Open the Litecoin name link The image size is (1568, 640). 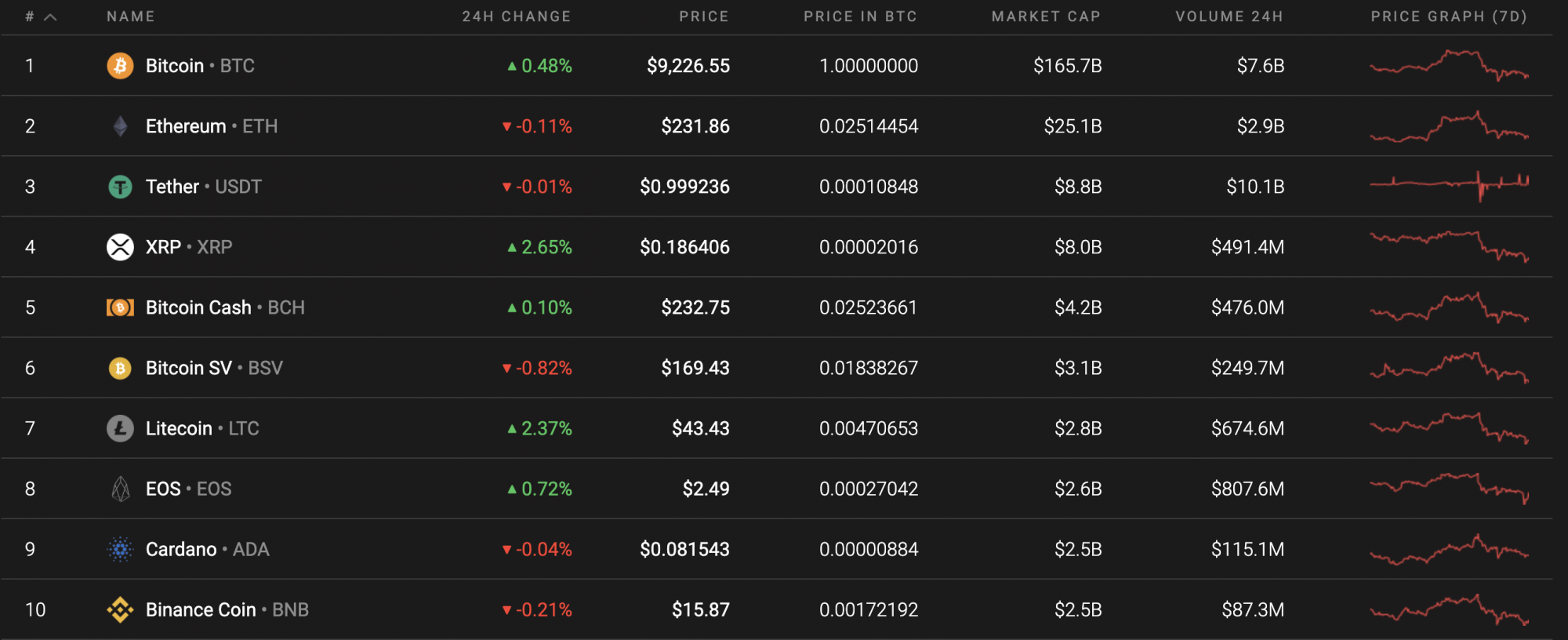179,428
